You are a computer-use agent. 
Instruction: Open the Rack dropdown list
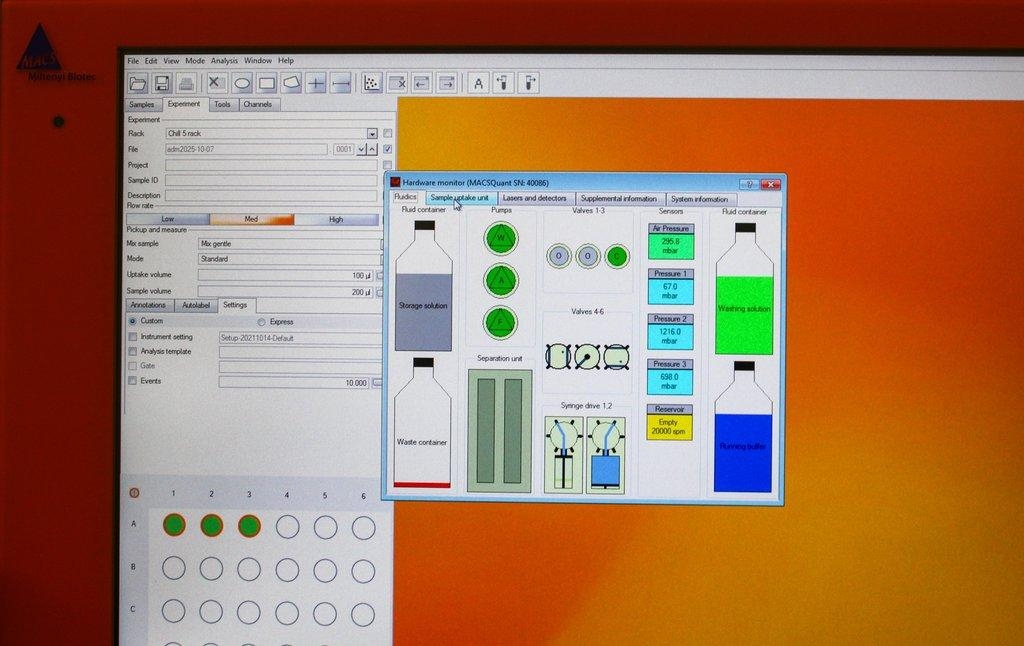point(373,132)
